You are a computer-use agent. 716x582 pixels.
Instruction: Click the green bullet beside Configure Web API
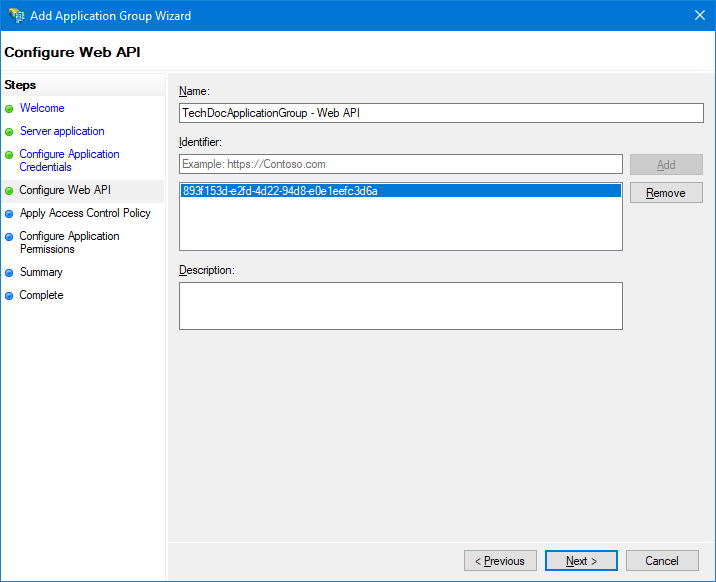[x=9, y=191]
